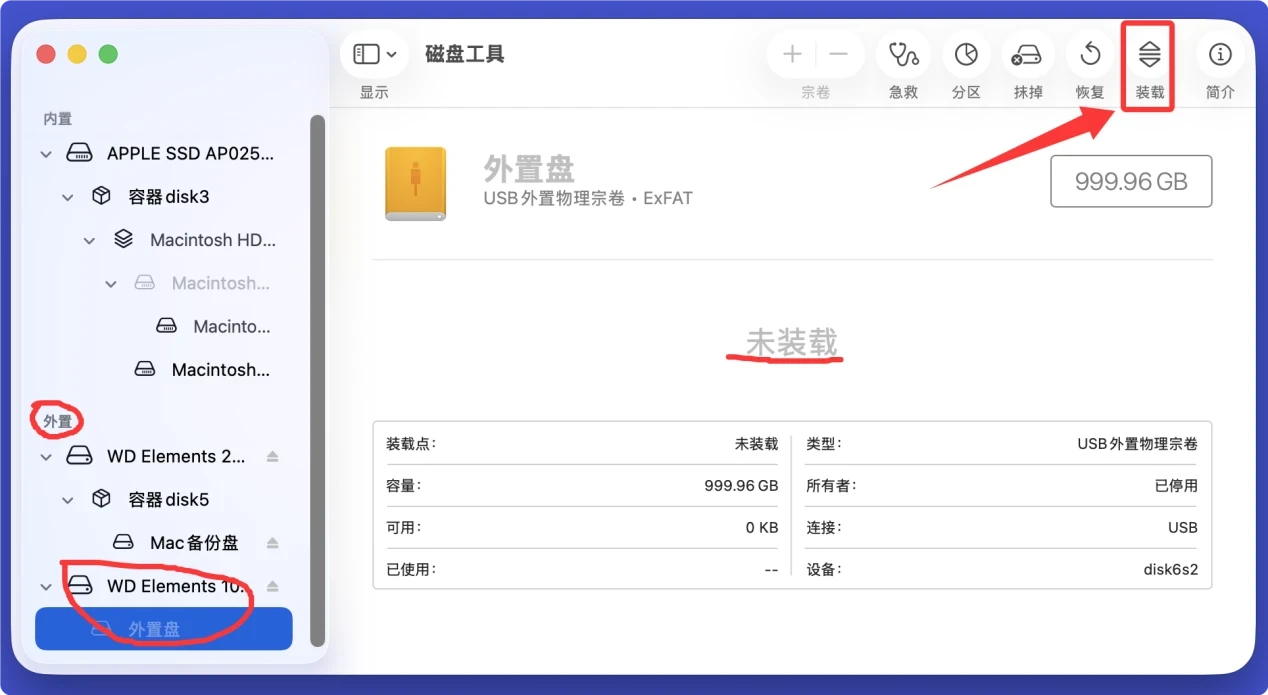
Task: Collapse 容器 disk3 tree row
Action: (x=67, y=197)
